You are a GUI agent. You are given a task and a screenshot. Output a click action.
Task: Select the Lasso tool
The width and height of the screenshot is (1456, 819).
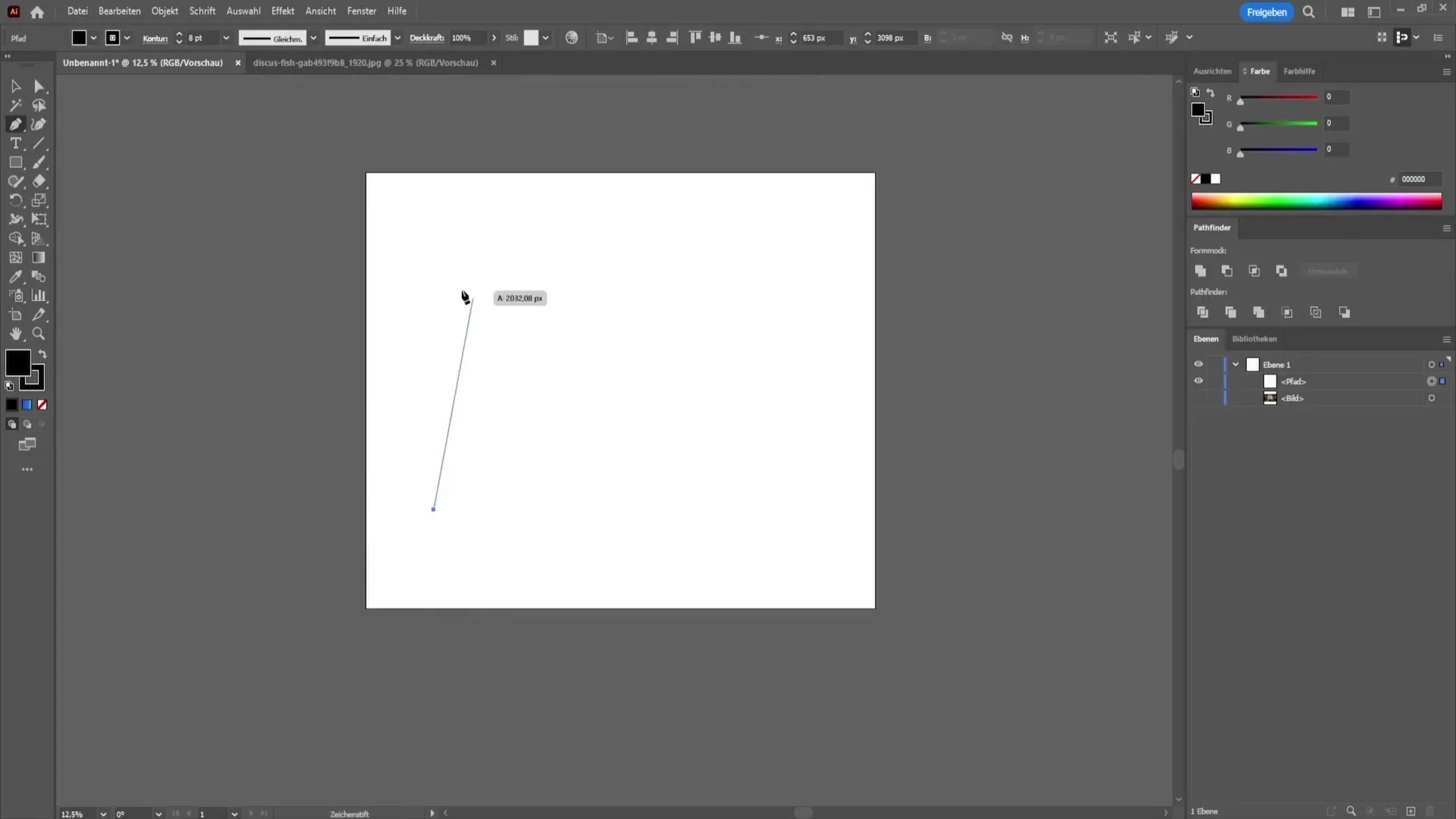tap(39, 105)
